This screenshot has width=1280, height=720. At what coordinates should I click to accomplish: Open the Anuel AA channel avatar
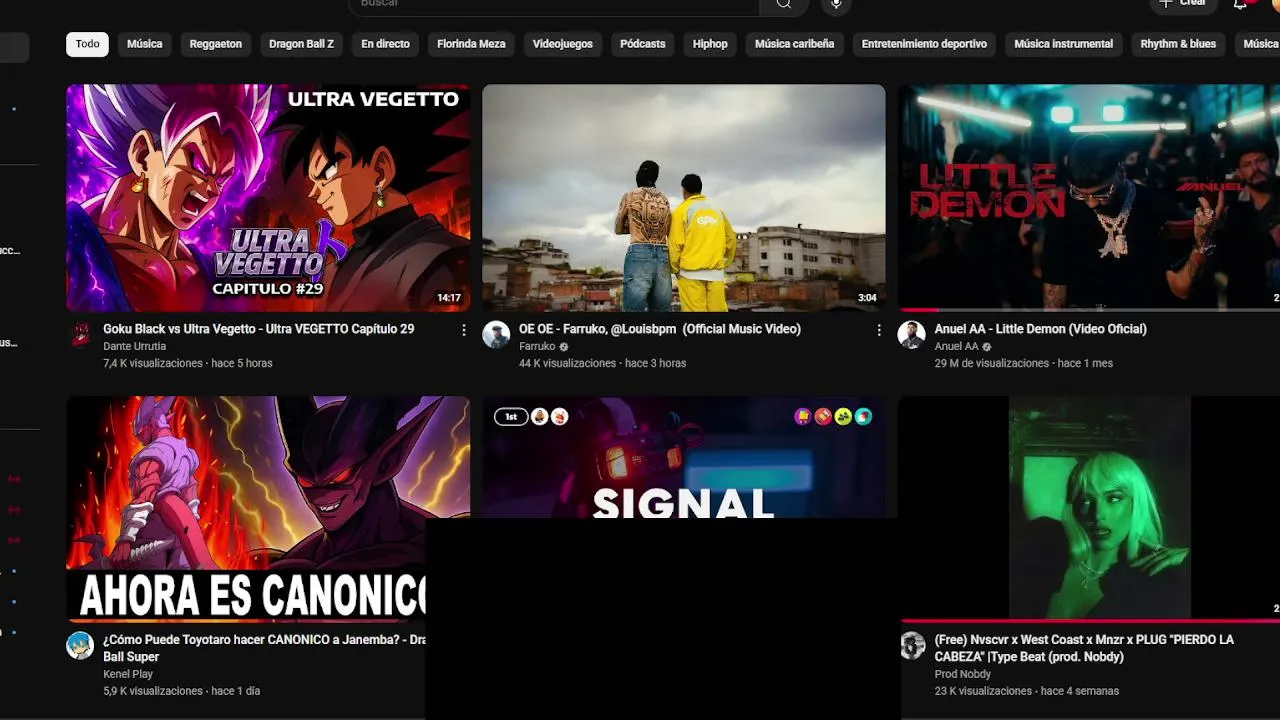pyautogui.click(x=911, y=335)
